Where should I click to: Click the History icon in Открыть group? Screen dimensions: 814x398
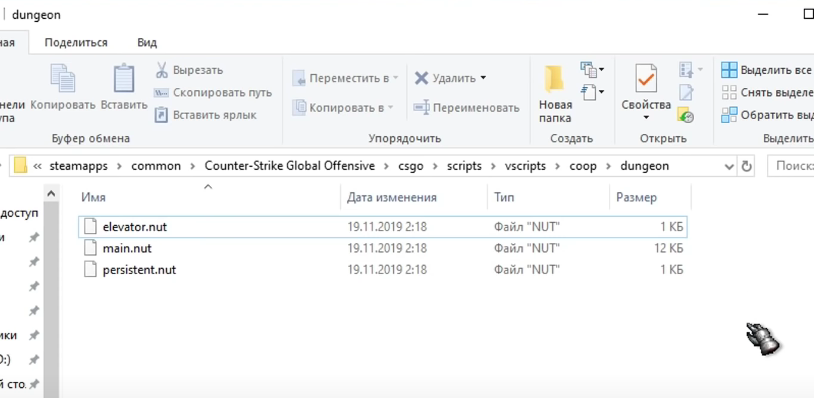coord(686,115)
